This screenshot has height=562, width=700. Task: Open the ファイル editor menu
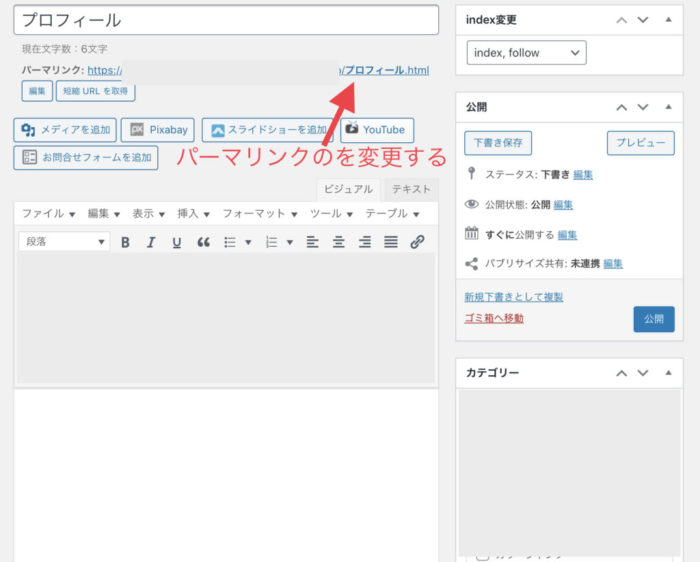(x=48, y=214)
